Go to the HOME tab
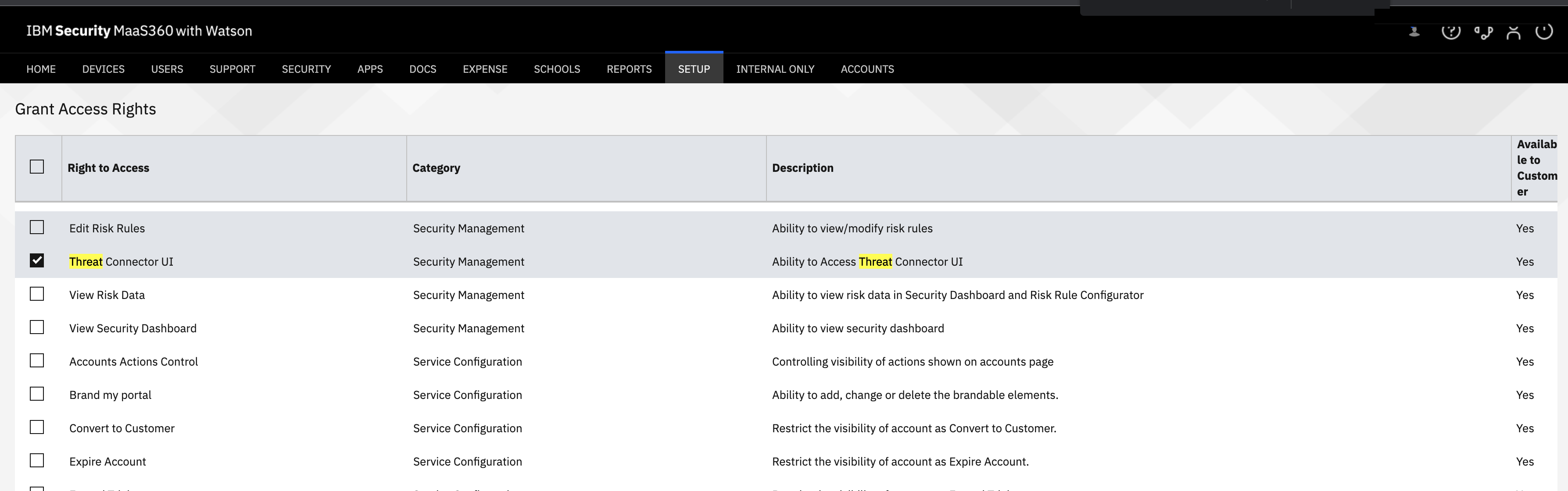Screen dimensions: 1568x491 [x=41, y=69]
